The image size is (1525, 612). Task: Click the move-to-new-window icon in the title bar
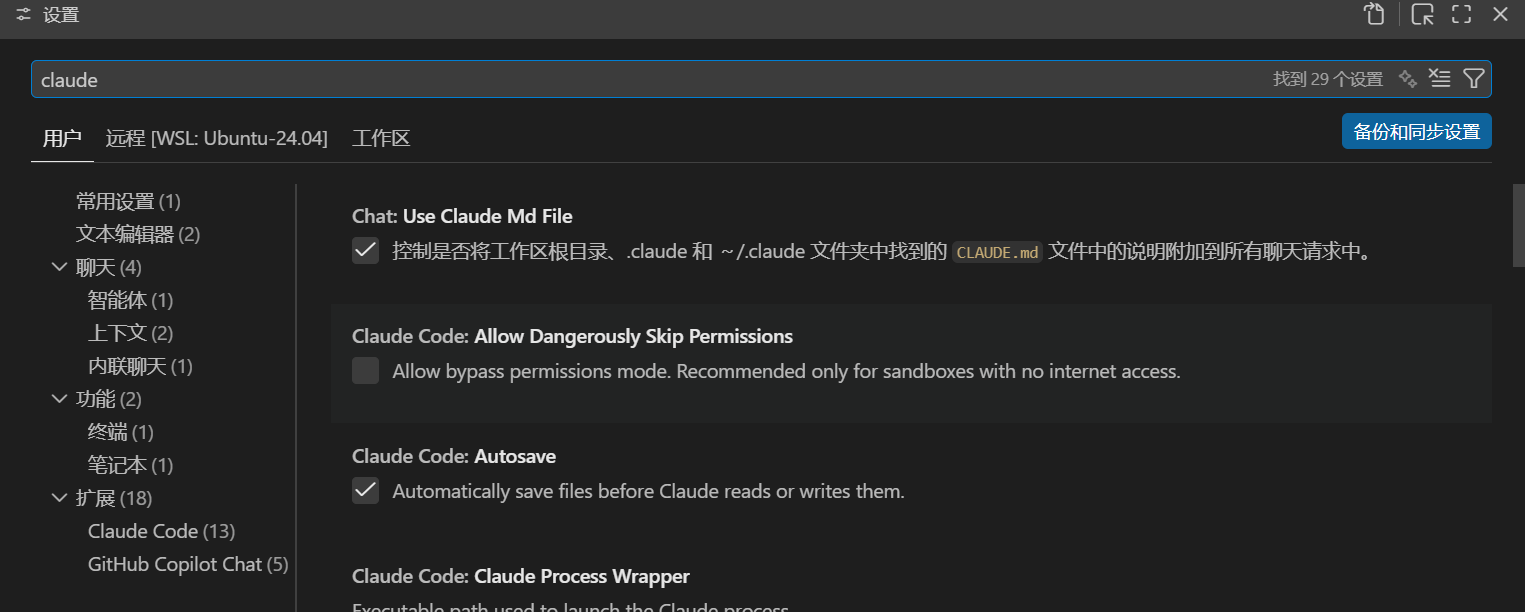[1422, 14]
